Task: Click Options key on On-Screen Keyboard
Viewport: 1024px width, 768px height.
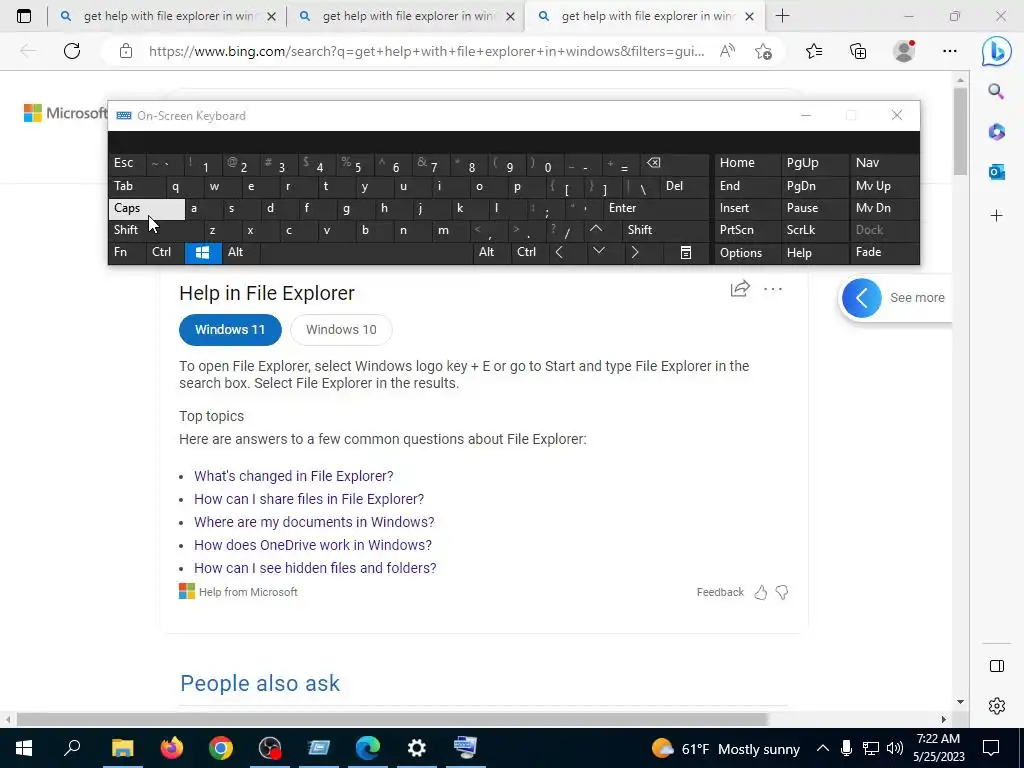Action: coord(747,253)
